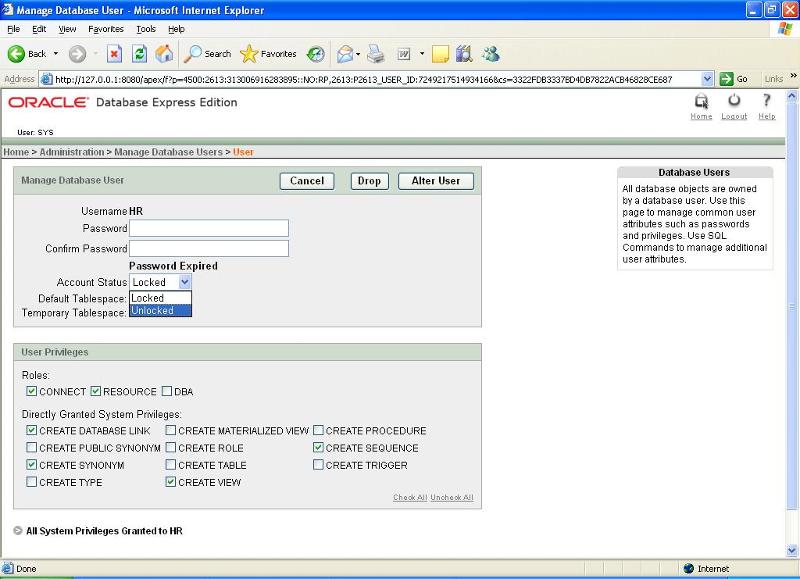Uncheck CREATE VIEW privilege
Screen dimensions: 800x579
pos(171,482)
